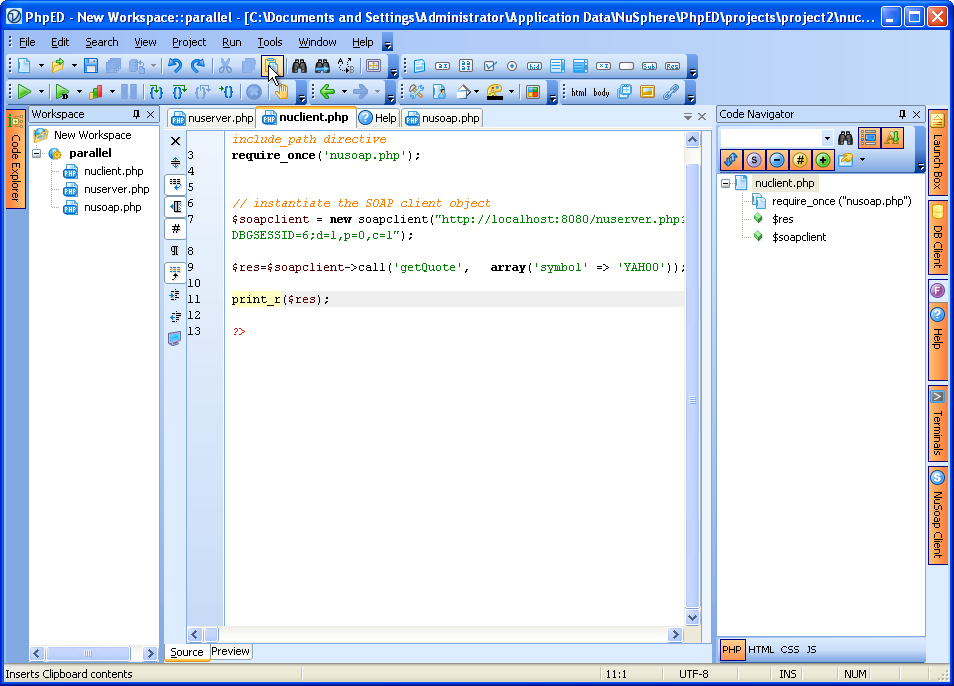Toggle alphabetical sort in Code Navigator

[x=892, y=138]
